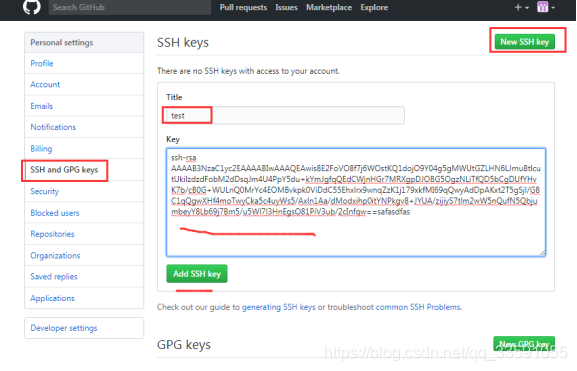
Task: Open the user avatar menu
Action: [x=546, y=7]
